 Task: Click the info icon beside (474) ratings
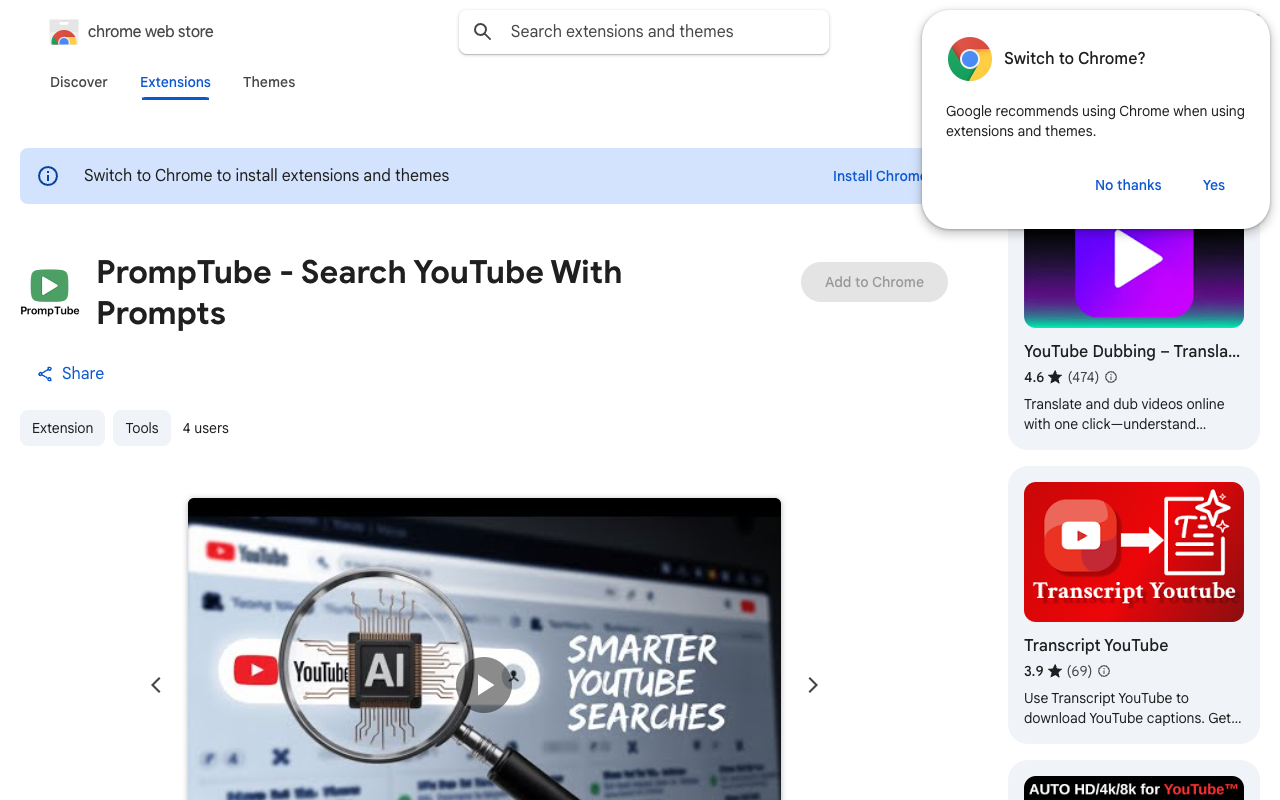point(1111,377)
